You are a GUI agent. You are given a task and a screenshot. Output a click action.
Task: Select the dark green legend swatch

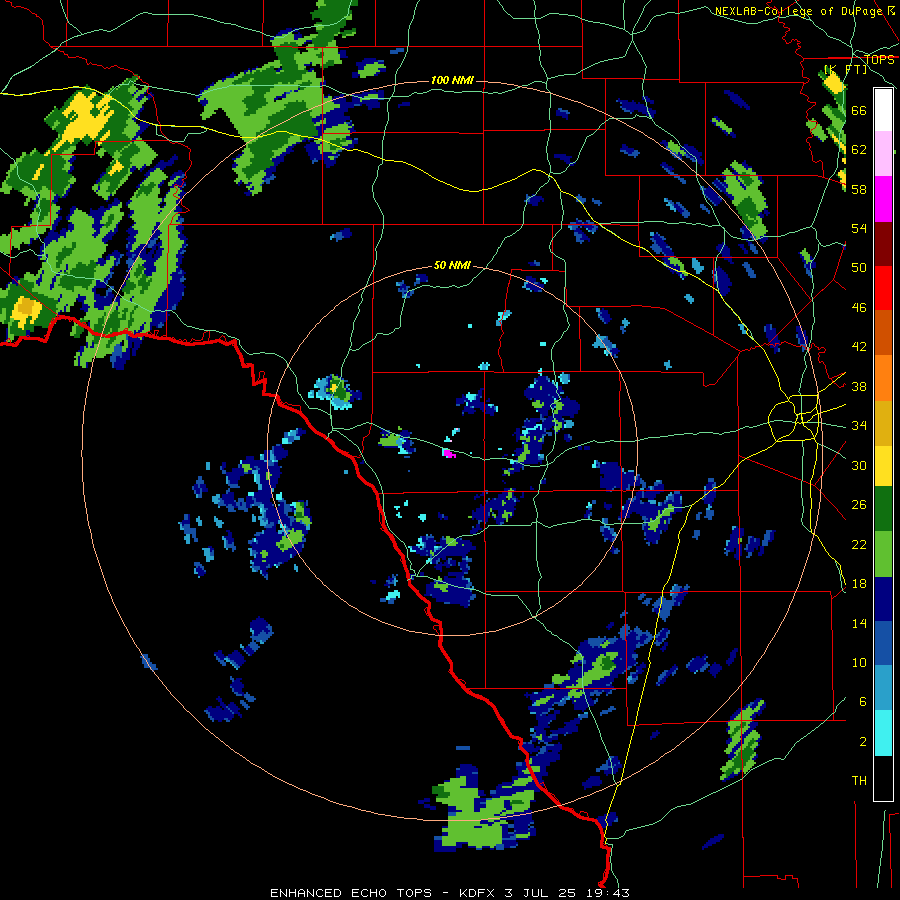point(883,509)
